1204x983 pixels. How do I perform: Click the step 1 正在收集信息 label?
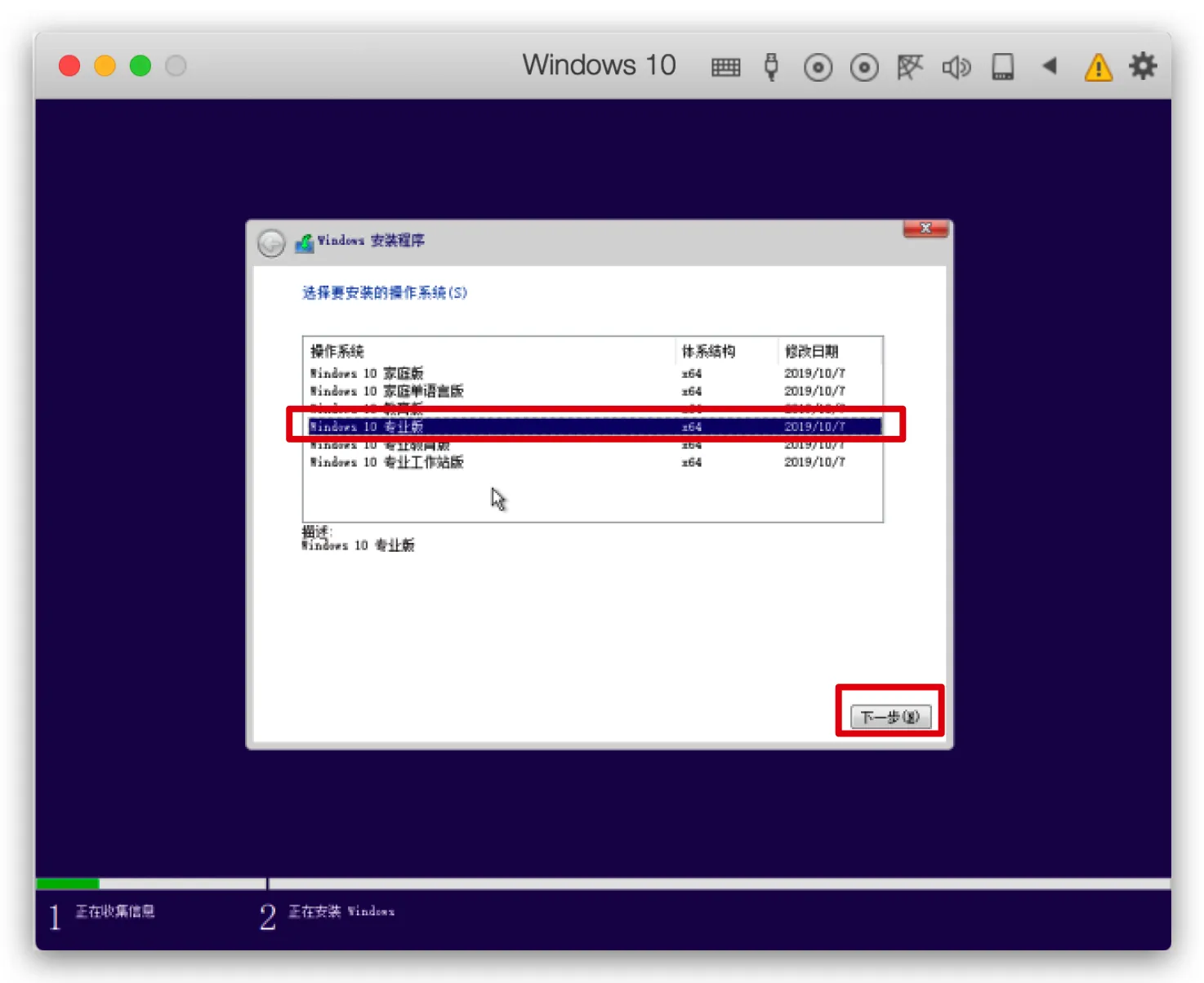tap(115, 911)
